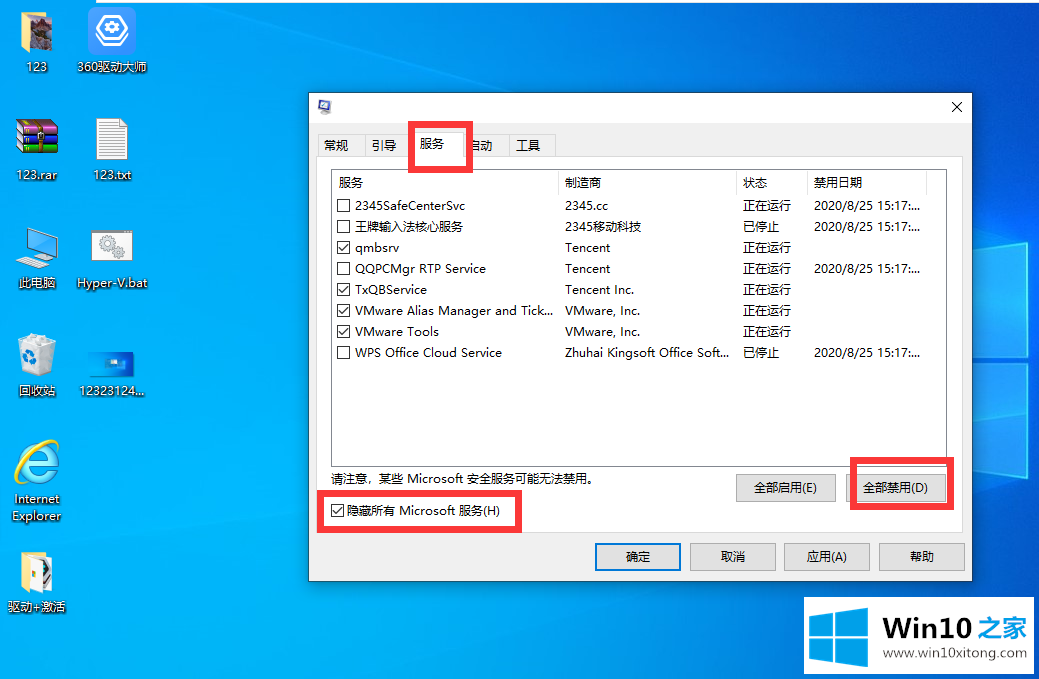Select the 123.txt file icon
The height and width of the screenshot is (679, 1039).
tap(112, 138)
